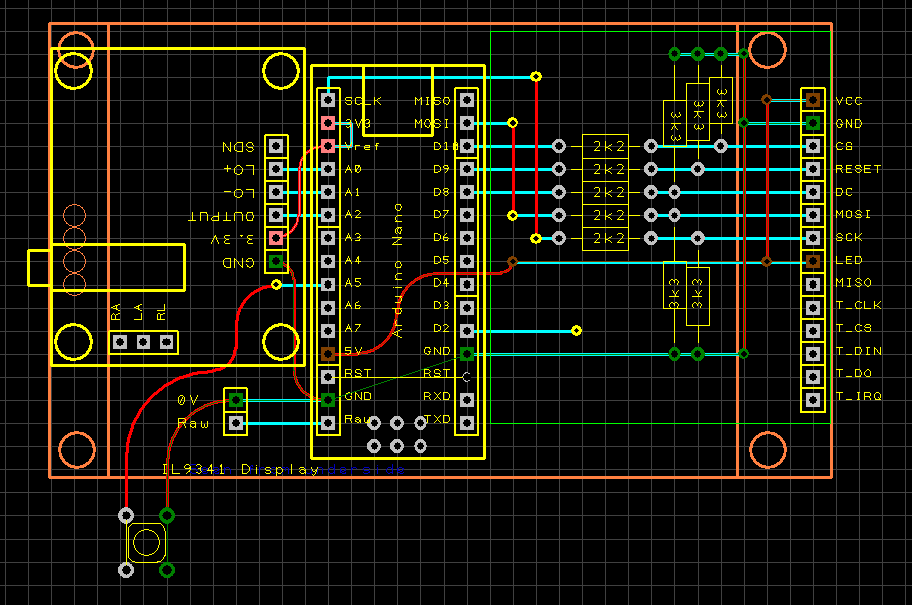The width and height of the screenshot is (912, 605).
Task: Select the top-right orange mounting hole
Action: coord(768,50)
